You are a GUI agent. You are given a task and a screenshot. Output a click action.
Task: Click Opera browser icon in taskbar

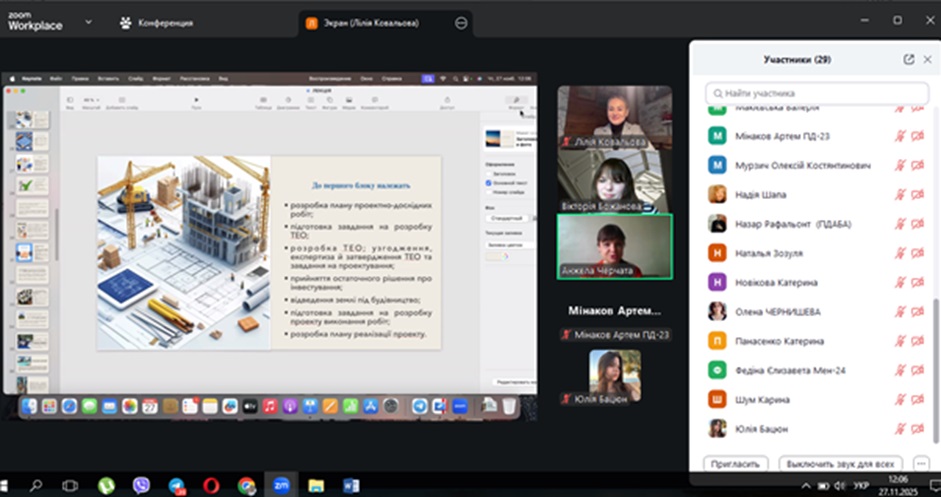[x=211, y=486]
